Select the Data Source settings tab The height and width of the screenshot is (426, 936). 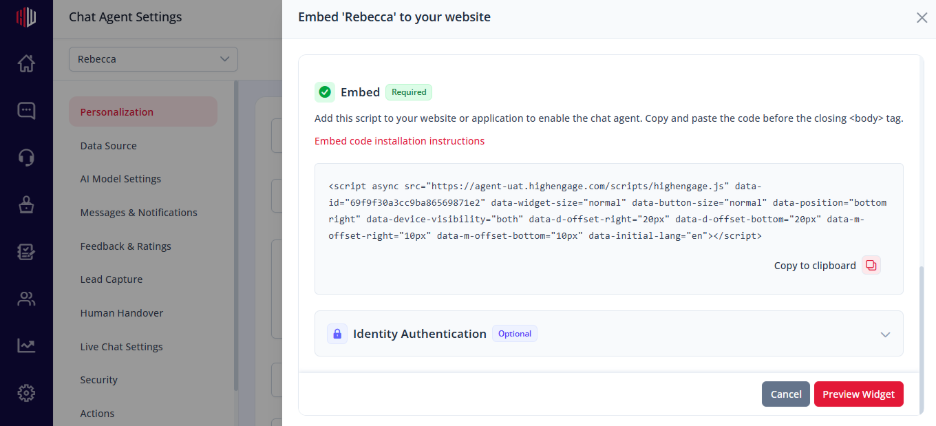(108, 146)
